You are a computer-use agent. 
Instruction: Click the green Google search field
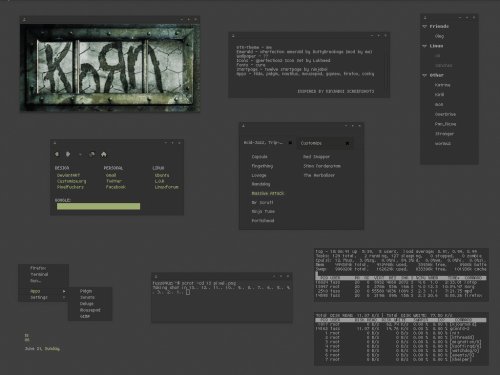(98, 206)
